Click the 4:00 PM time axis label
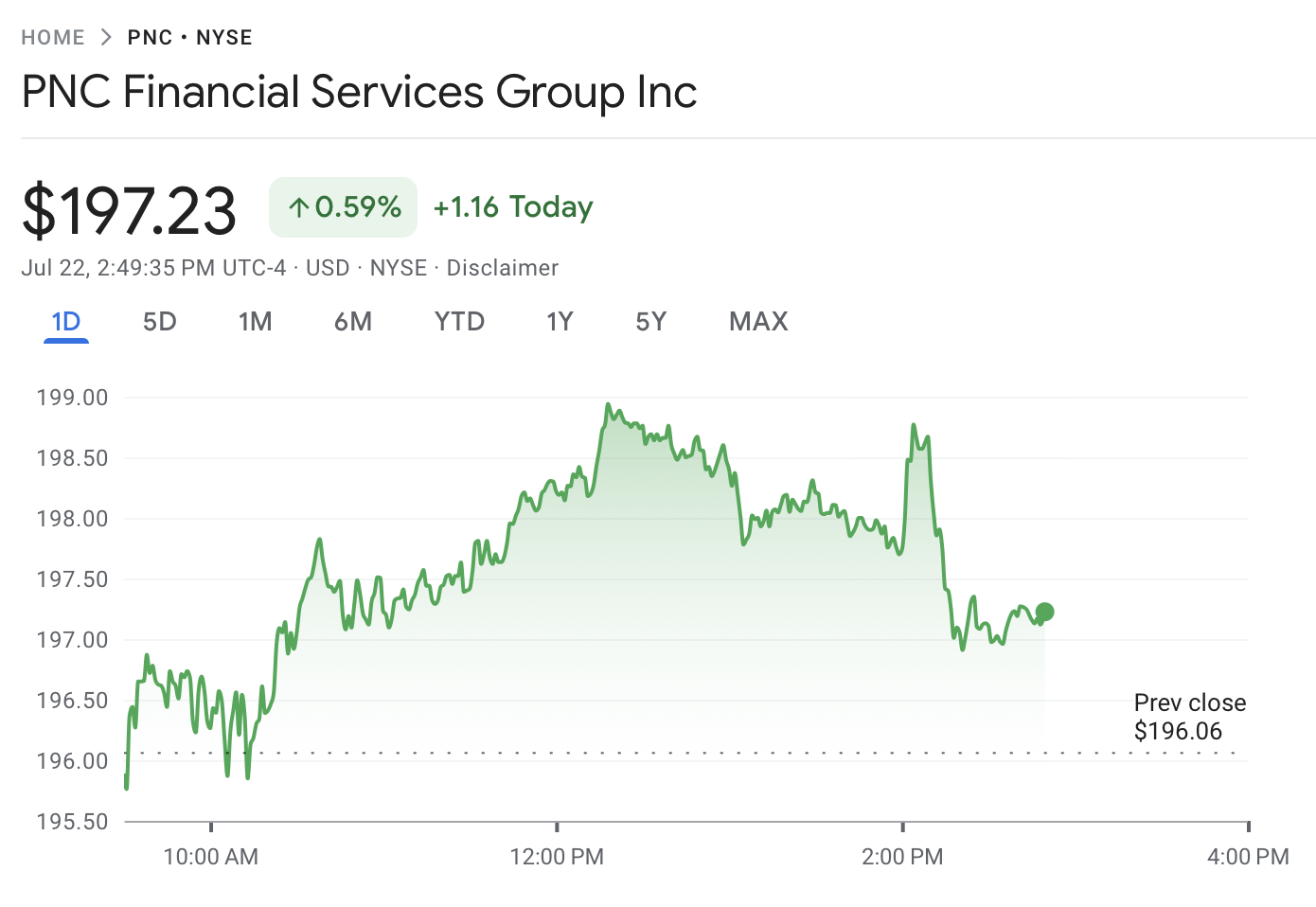The image size is (1316, 907). (1248, 857)
